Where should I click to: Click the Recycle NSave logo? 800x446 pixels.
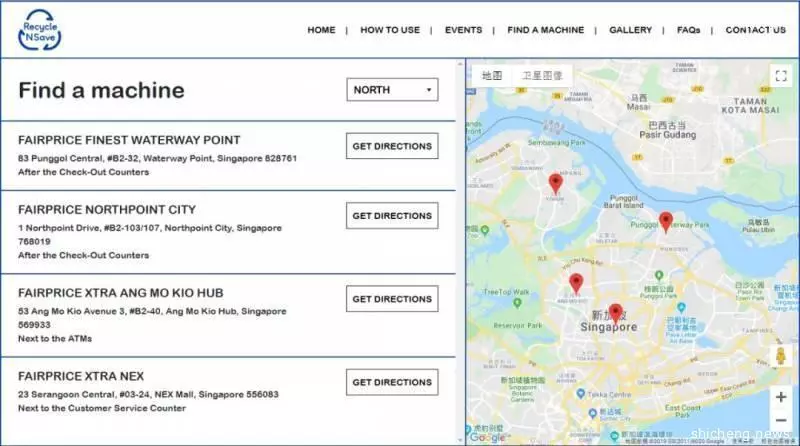pyautogui.click(x=40, y=30)
